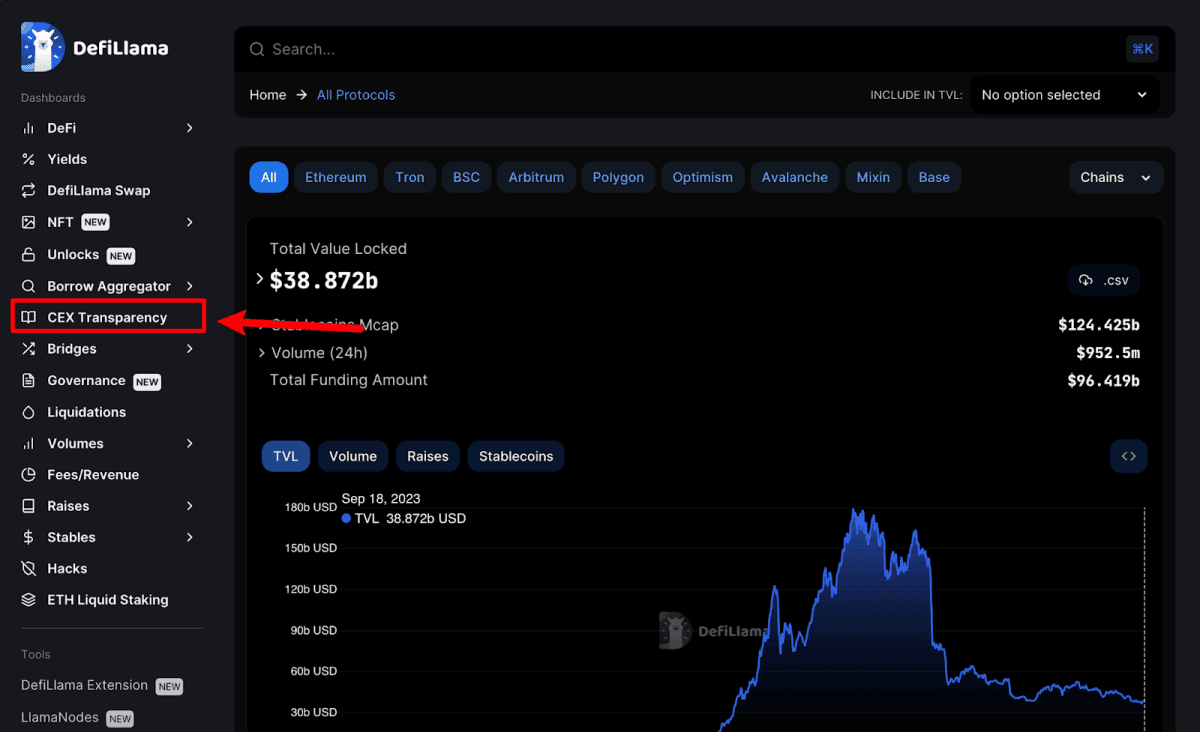Click the Hacks shield icon
The height and width of the screenshot is (732, 1200).
point(29,569)
